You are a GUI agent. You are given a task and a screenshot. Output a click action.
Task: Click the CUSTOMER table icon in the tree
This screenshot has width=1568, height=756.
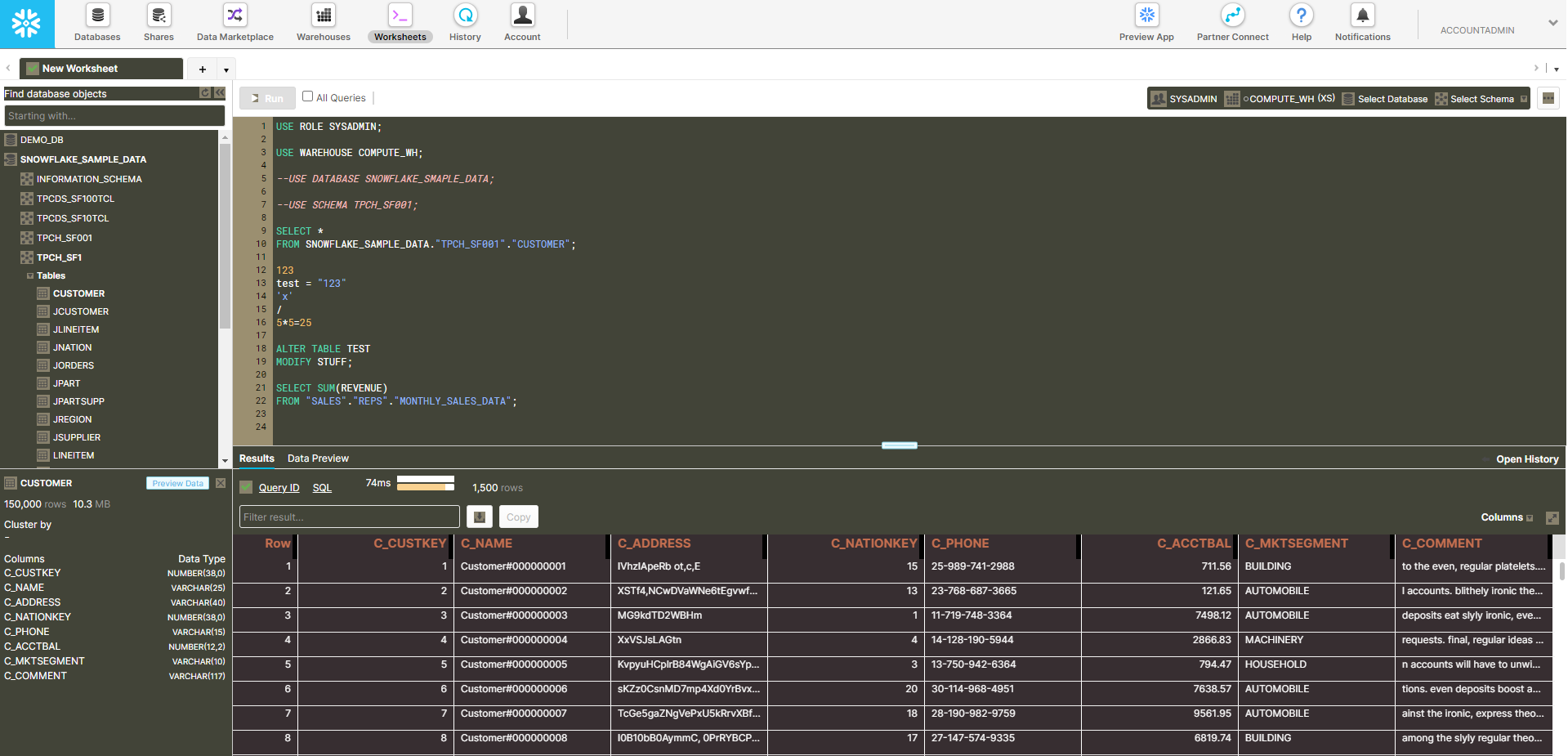pyautogui.click(x=43, y=293)
